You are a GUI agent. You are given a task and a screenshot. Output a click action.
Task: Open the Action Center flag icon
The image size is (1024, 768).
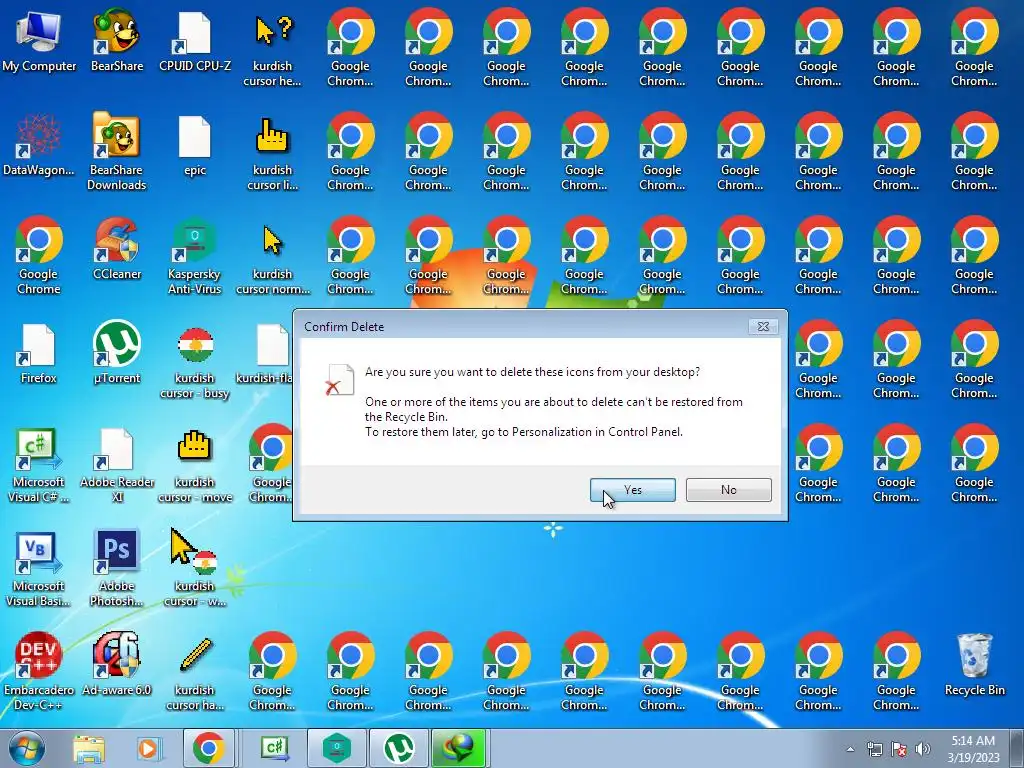(899, 749)
